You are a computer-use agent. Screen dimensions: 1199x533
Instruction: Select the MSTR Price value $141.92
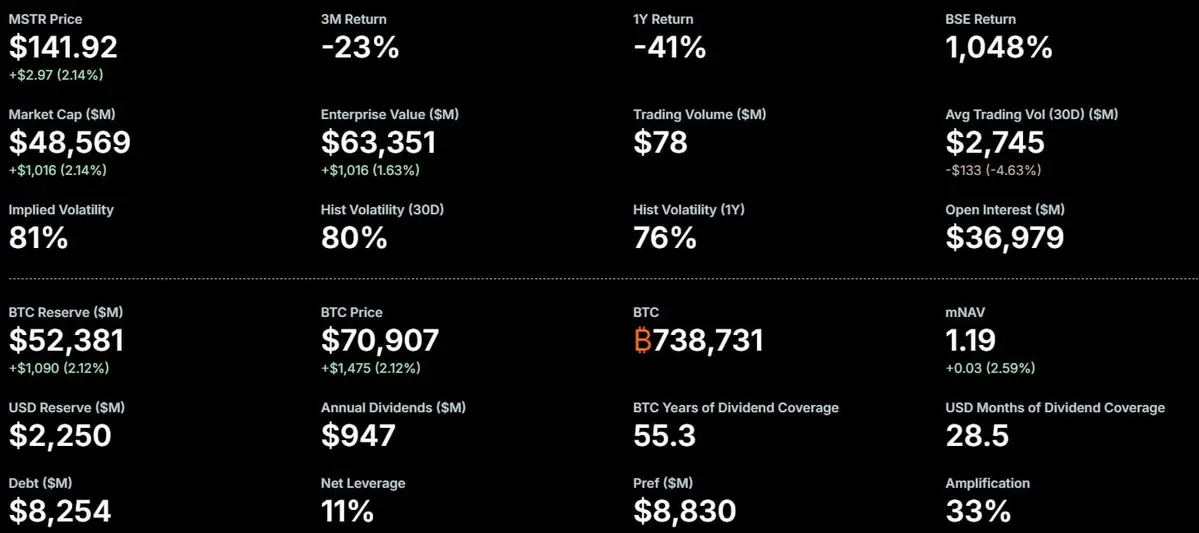[63, 47]
